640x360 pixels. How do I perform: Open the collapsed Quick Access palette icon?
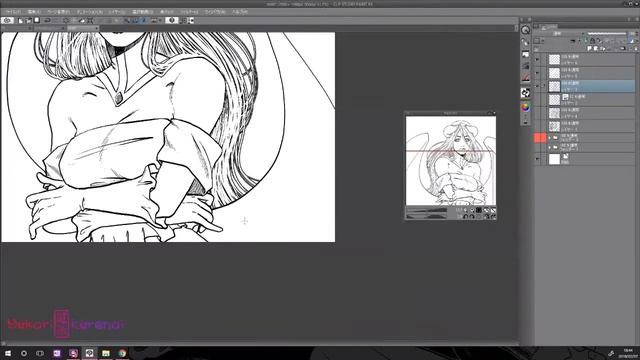point(526,30)
